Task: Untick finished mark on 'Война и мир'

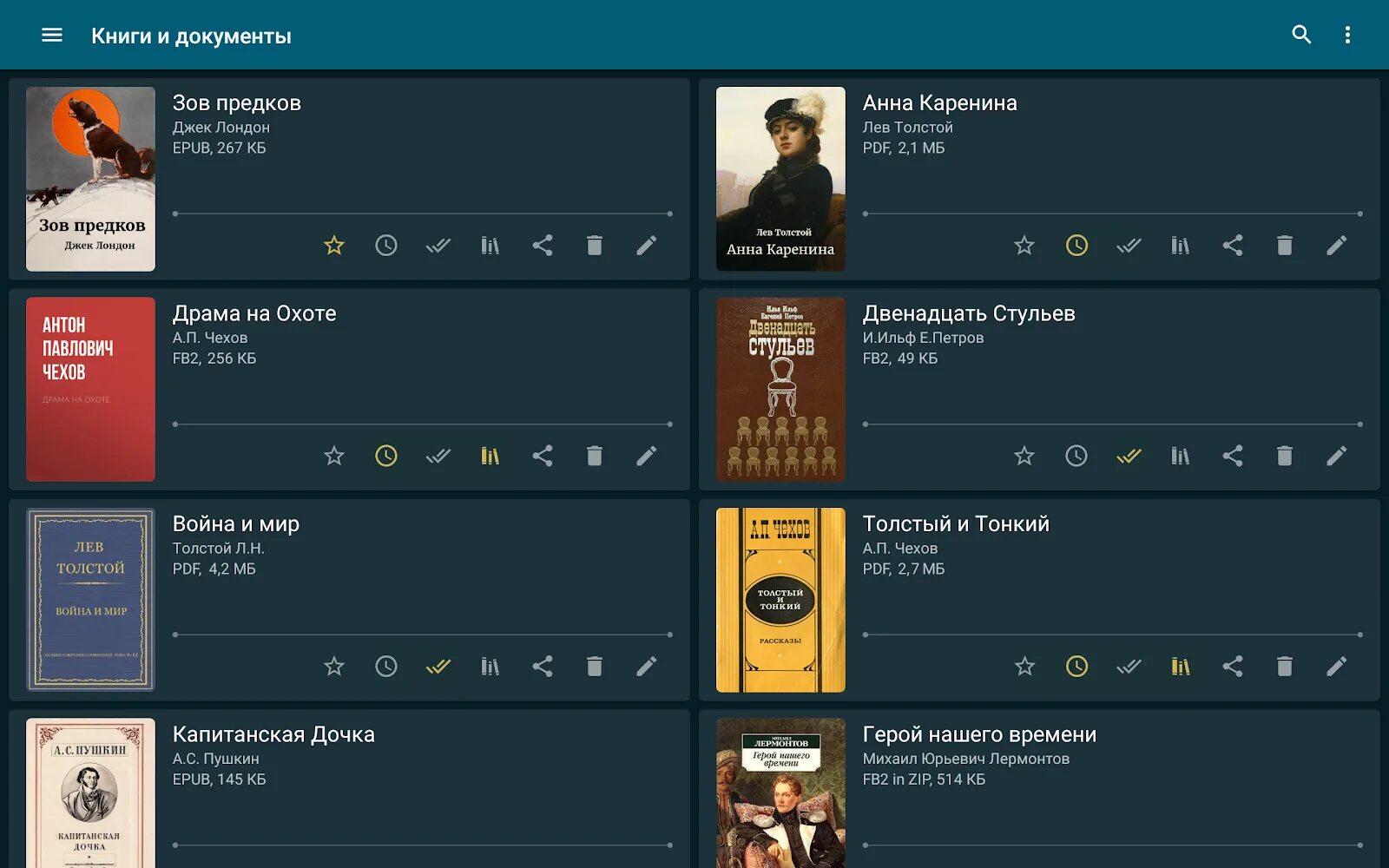Action: [x=438, y=667]
